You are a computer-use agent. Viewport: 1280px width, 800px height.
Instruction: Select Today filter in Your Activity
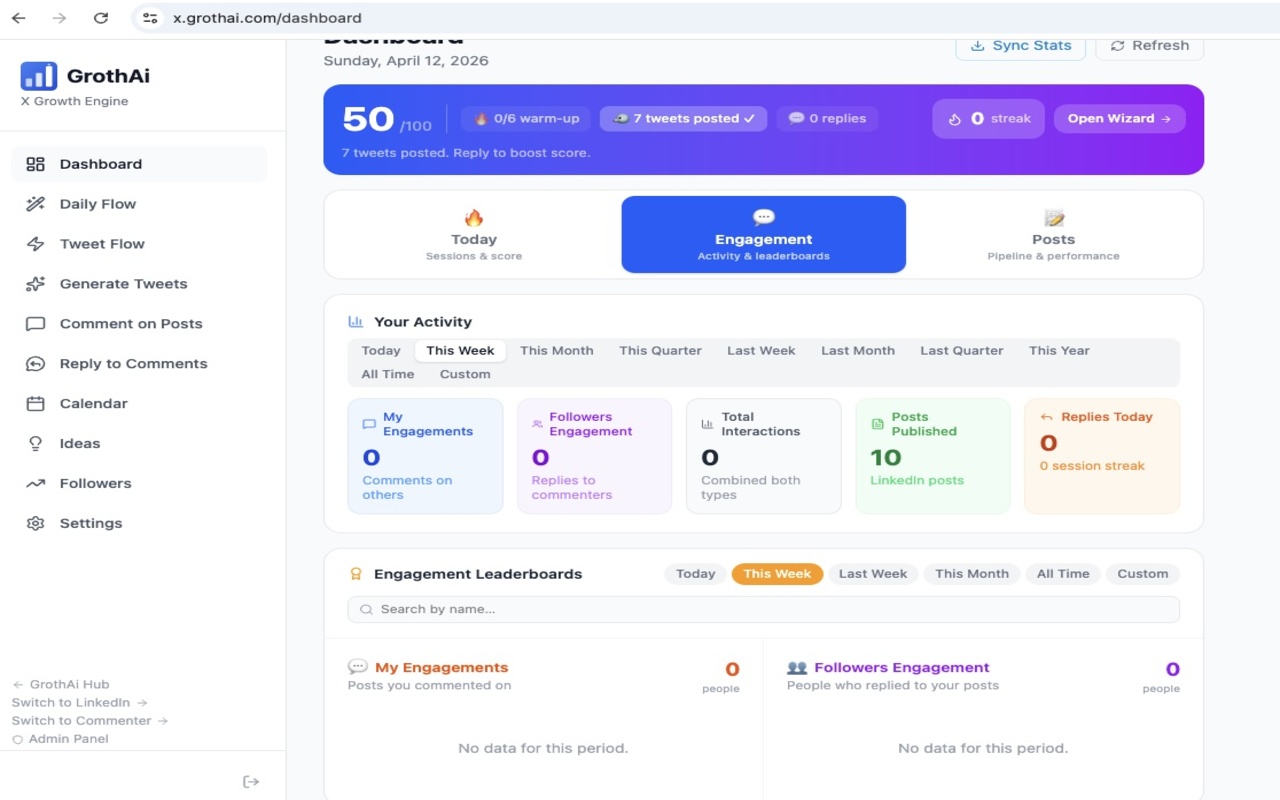pos(381,351)
